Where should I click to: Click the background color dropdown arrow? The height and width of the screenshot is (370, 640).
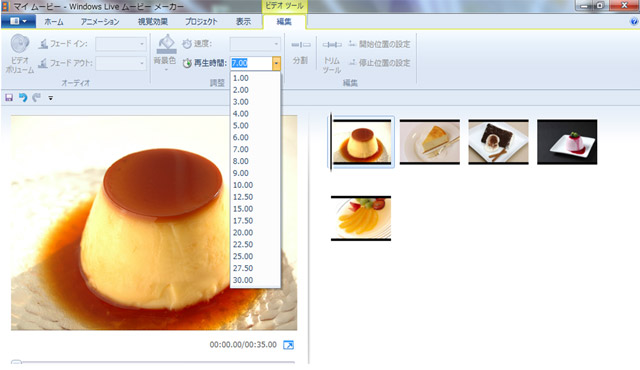167,70
